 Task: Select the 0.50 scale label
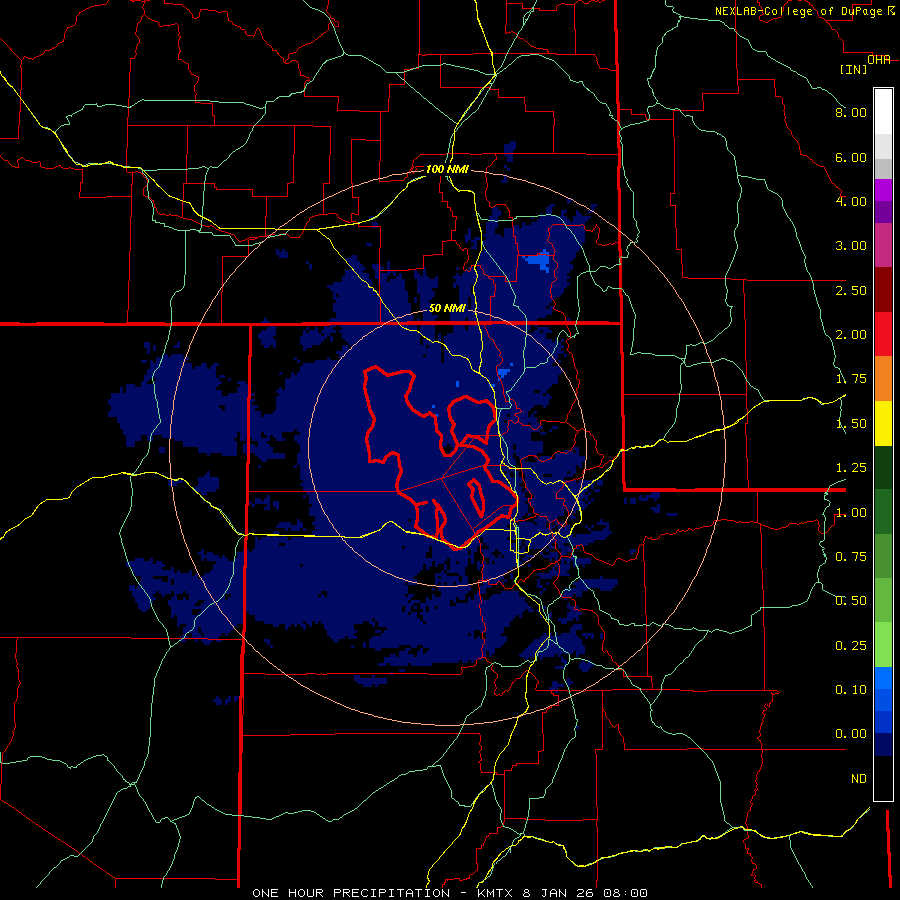[x=851, y=601]
